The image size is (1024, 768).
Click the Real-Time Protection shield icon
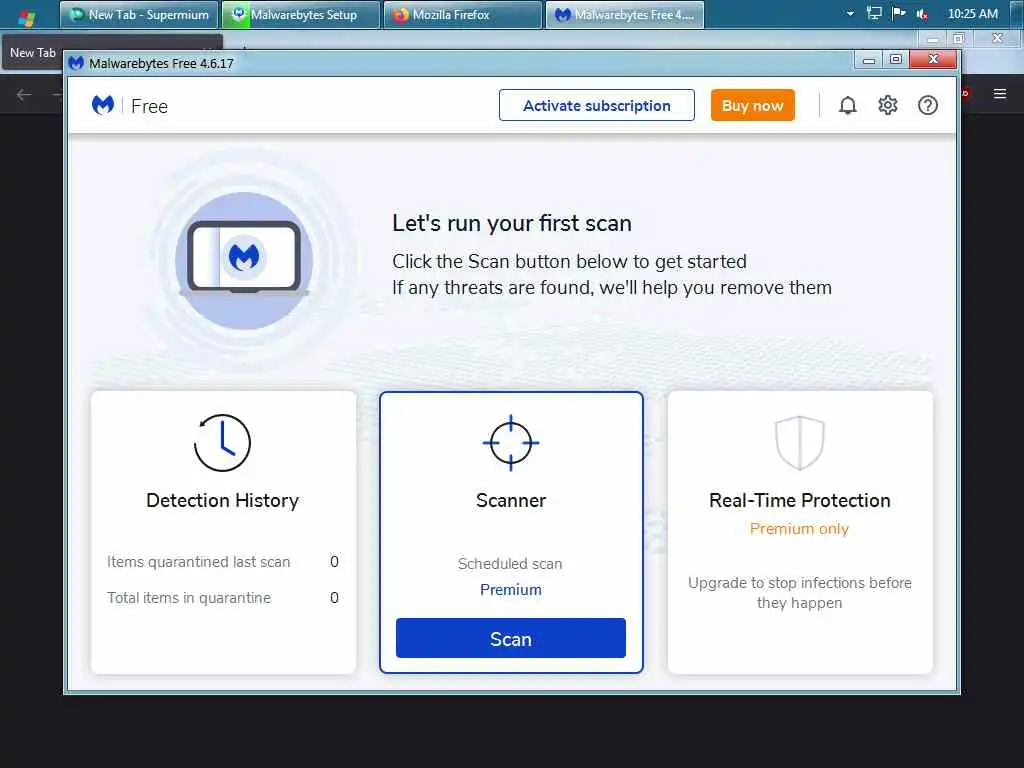coord(799,443)
